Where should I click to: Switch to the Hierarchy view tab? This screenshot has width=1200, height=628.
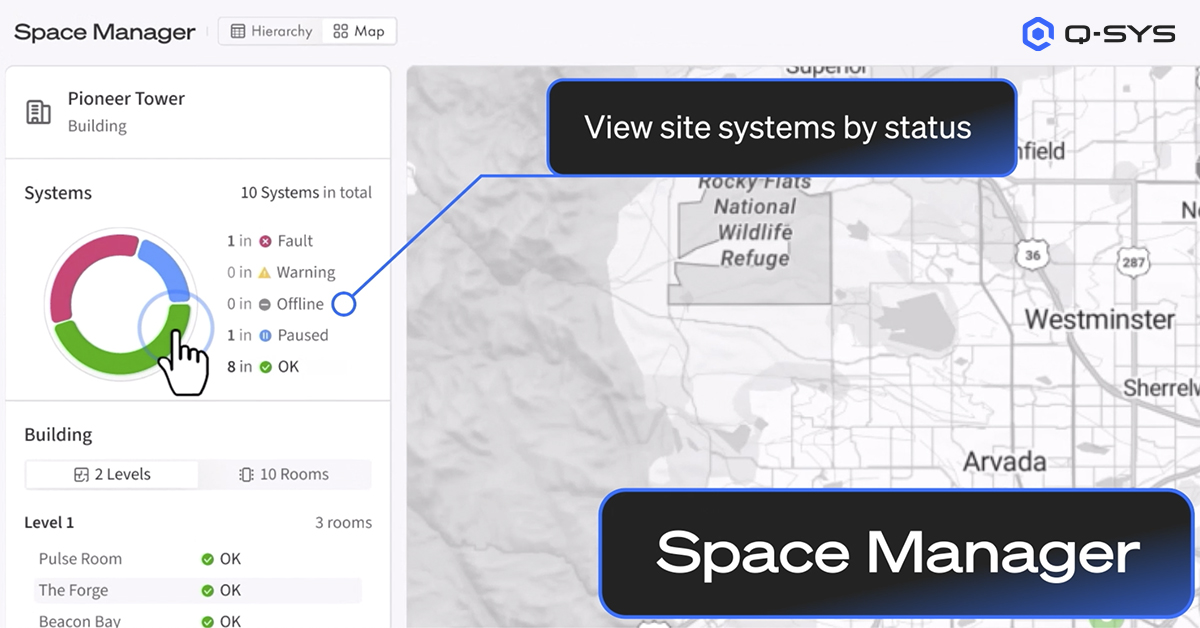tap(271, 31)
